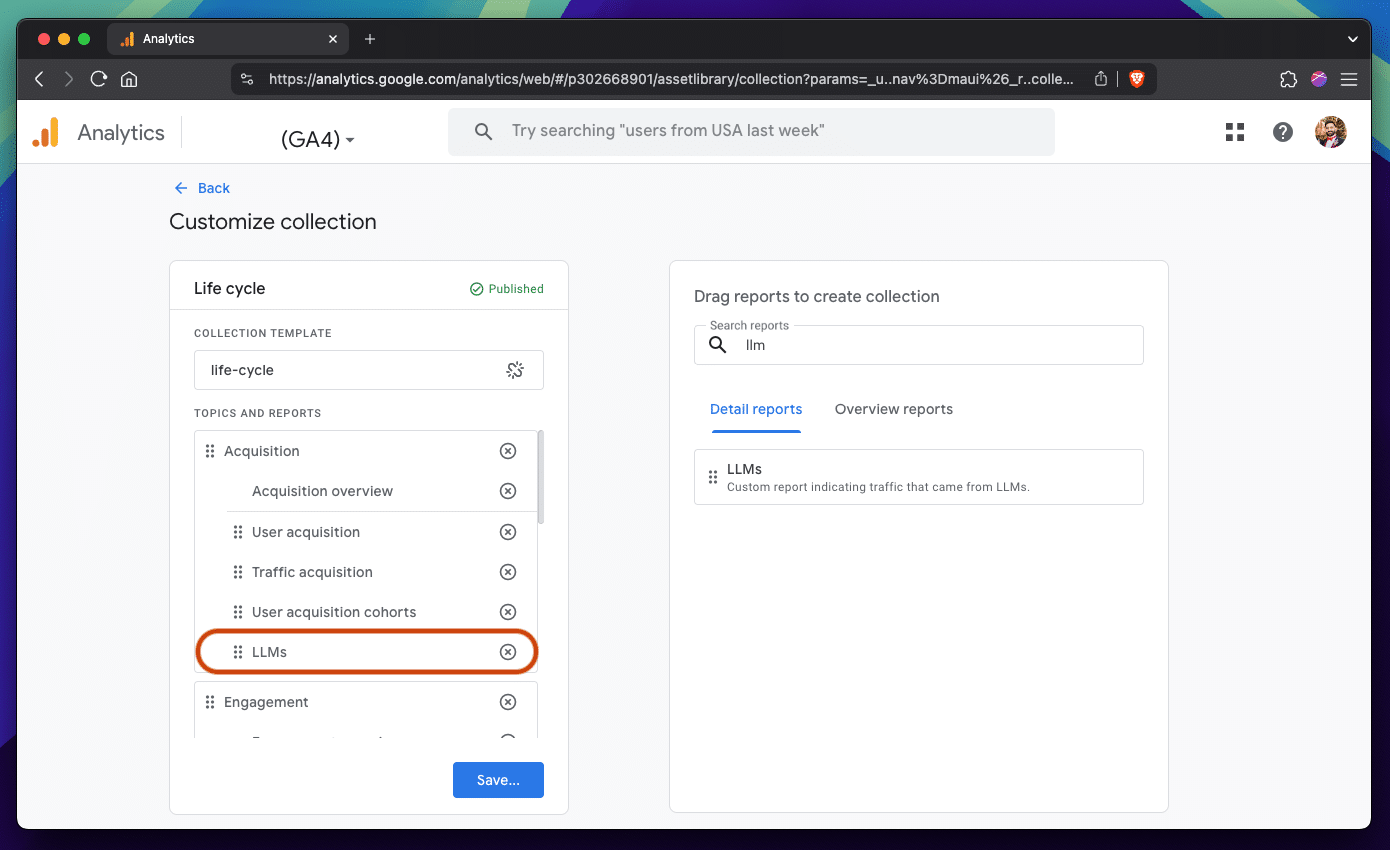Click the browser URL address bar
The height and width of the screenshot is (850, 1390).
click(x=670, y=79)
